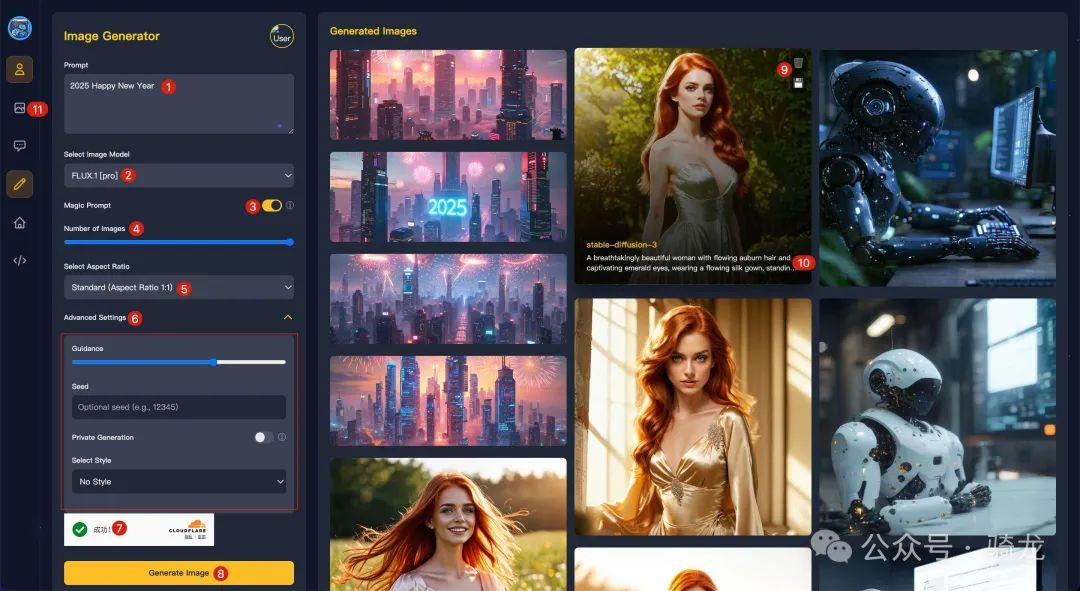
Task: Select the pencil edit sidebar icon
Action: pyautogui.click(x=19, y=184)
